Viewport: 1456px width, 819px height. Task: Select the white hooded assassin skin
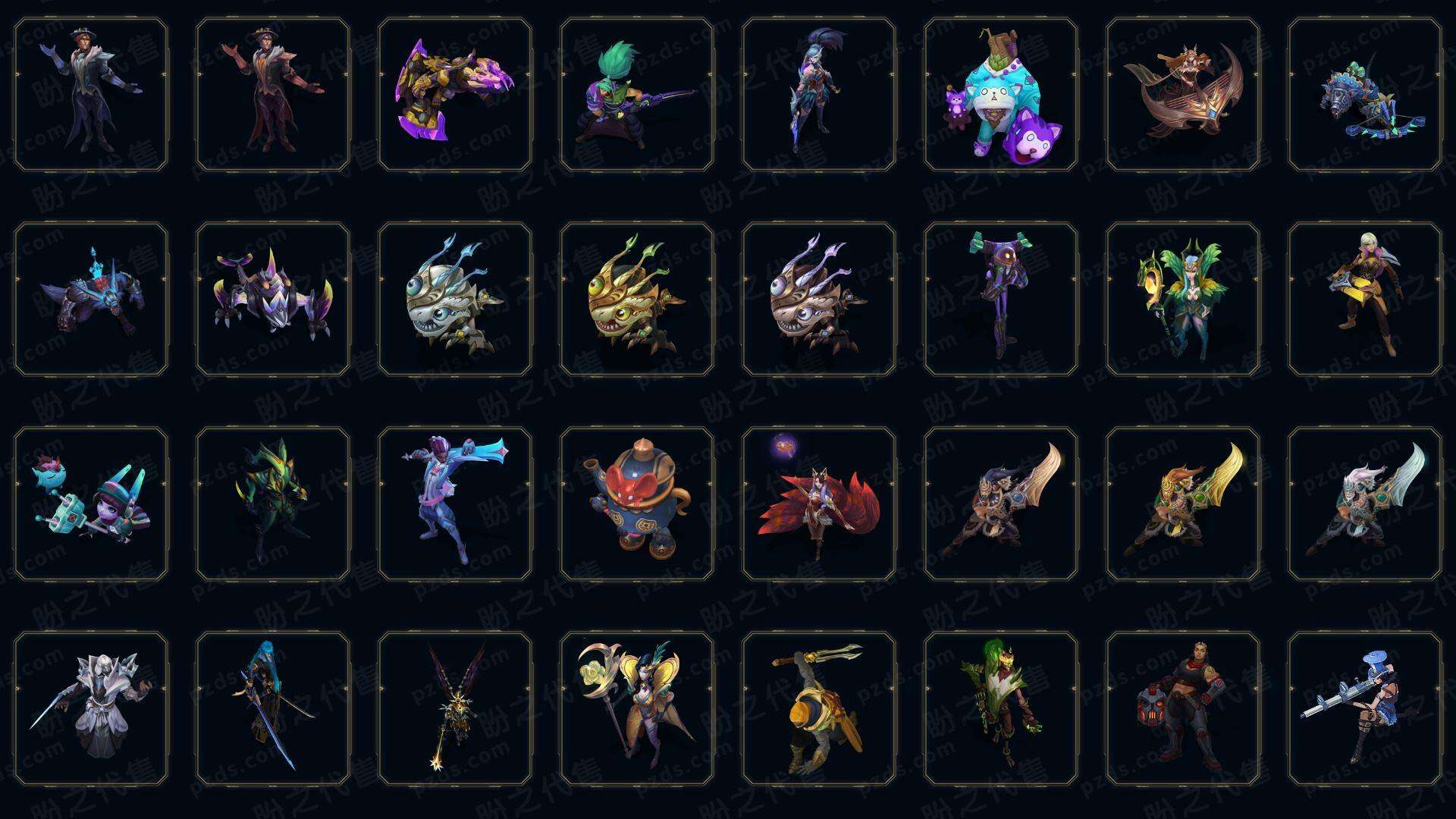point(91,709)
